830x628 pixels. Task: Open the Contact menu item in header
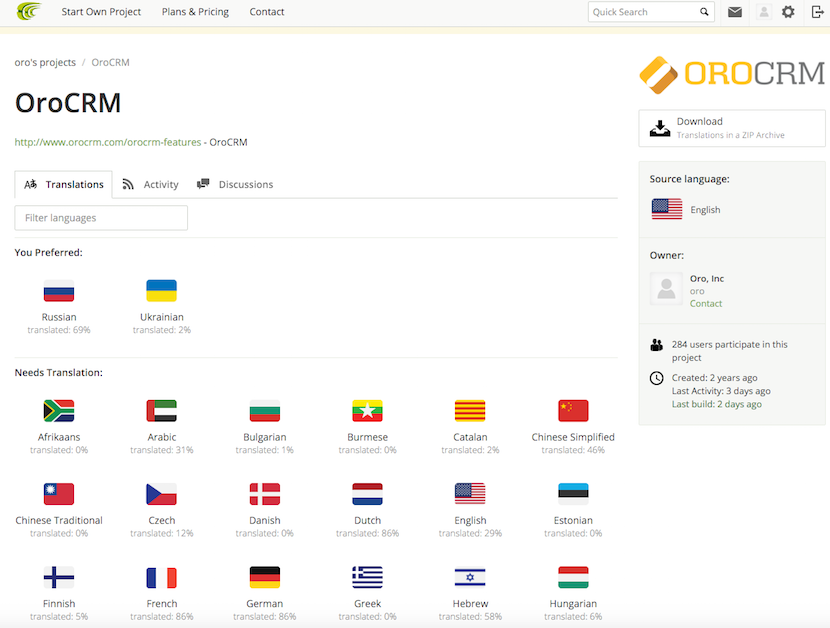(x=267, y=12)
